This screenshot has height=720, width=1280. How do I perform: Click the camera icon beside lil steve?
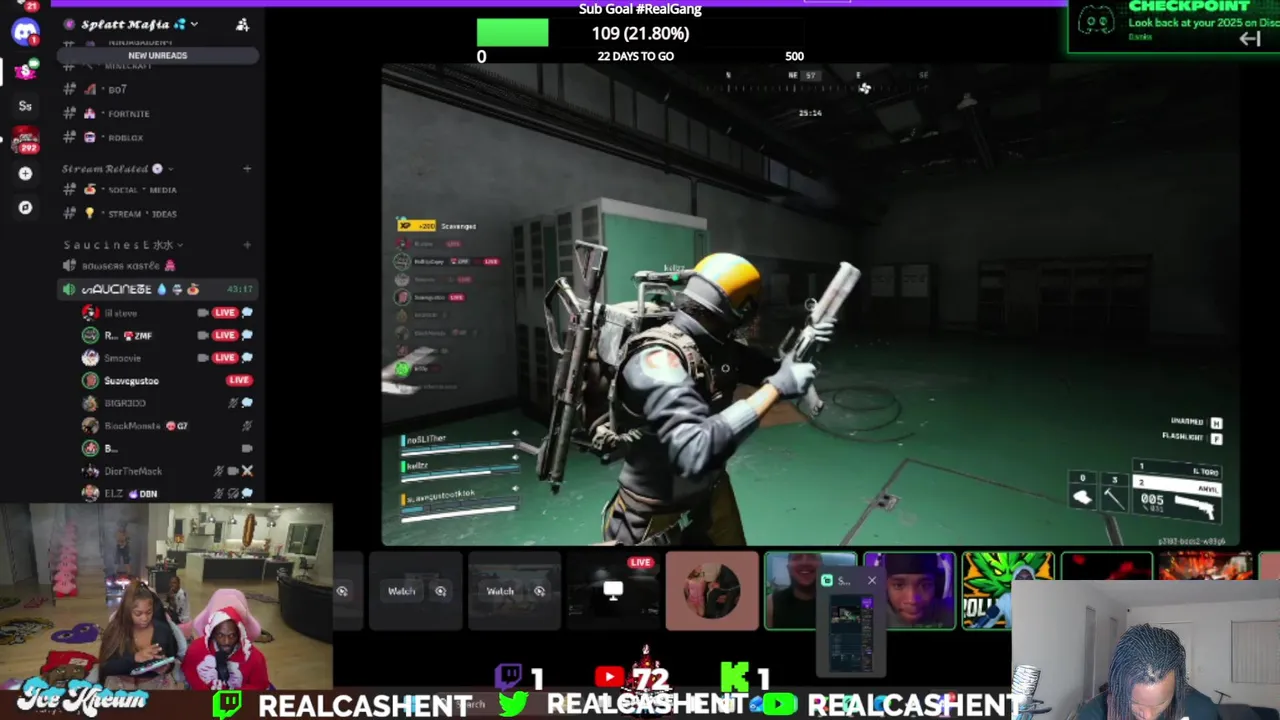(203, 313)
